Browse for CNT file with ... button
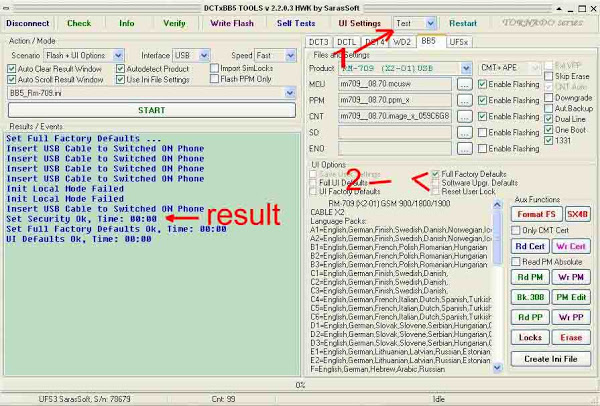The image size is (600, 406). pos(464,116)
